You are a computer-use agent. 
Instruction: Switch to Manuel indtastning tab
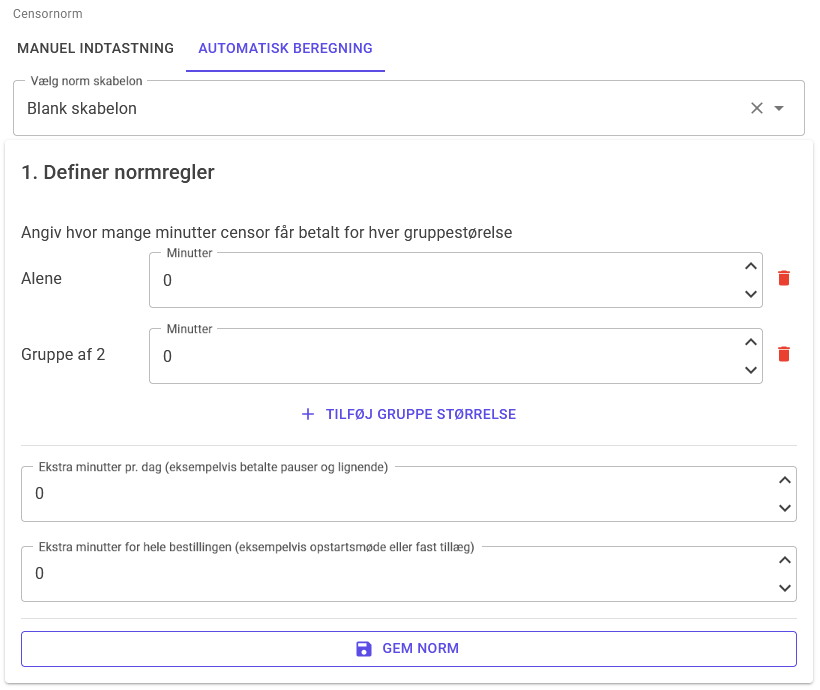pyautogui.click(x=95, y=48)
